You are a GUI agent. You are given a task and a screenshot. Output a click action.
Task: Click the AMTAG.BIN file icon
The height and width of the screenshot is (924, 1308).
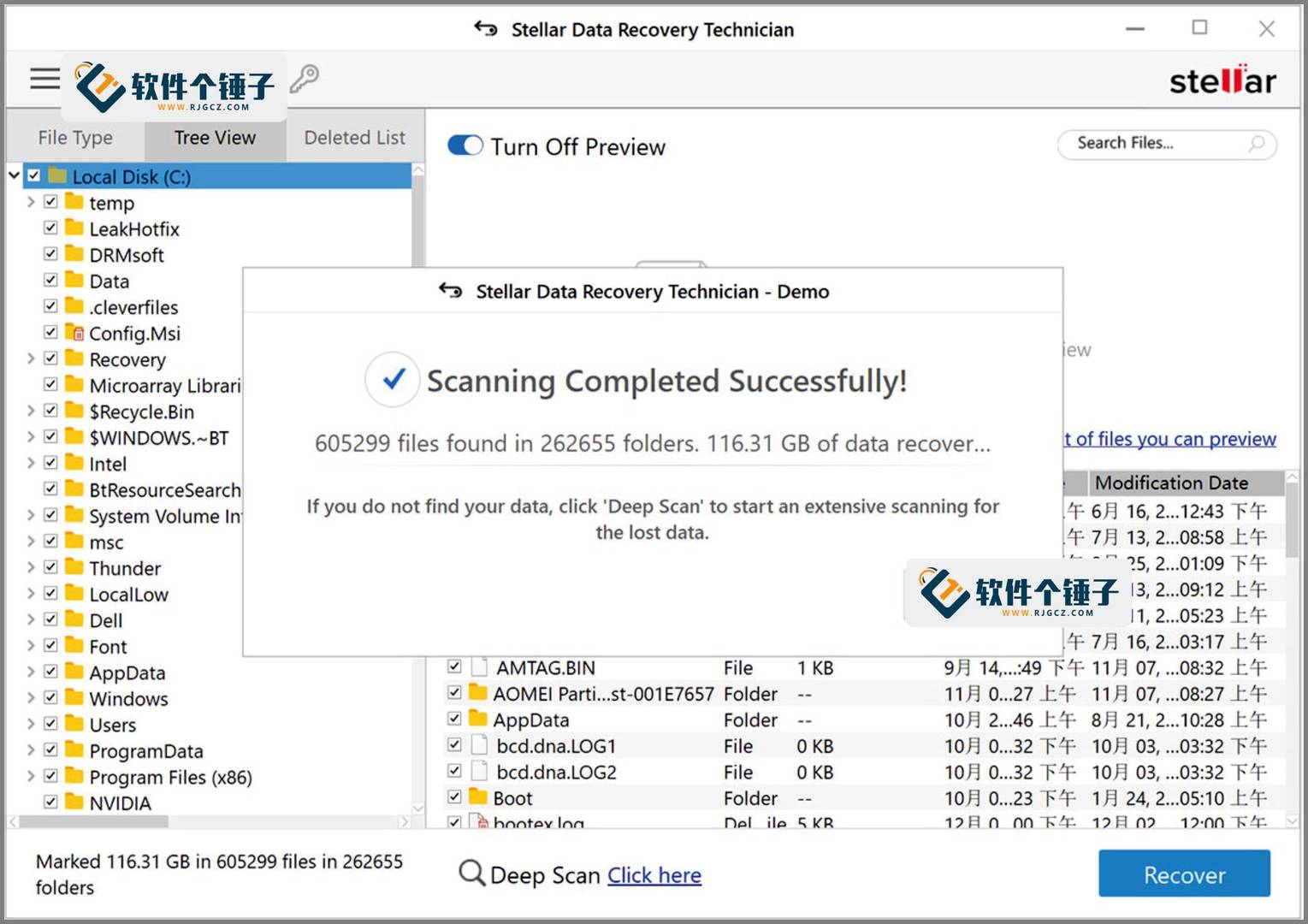[479, 667]
